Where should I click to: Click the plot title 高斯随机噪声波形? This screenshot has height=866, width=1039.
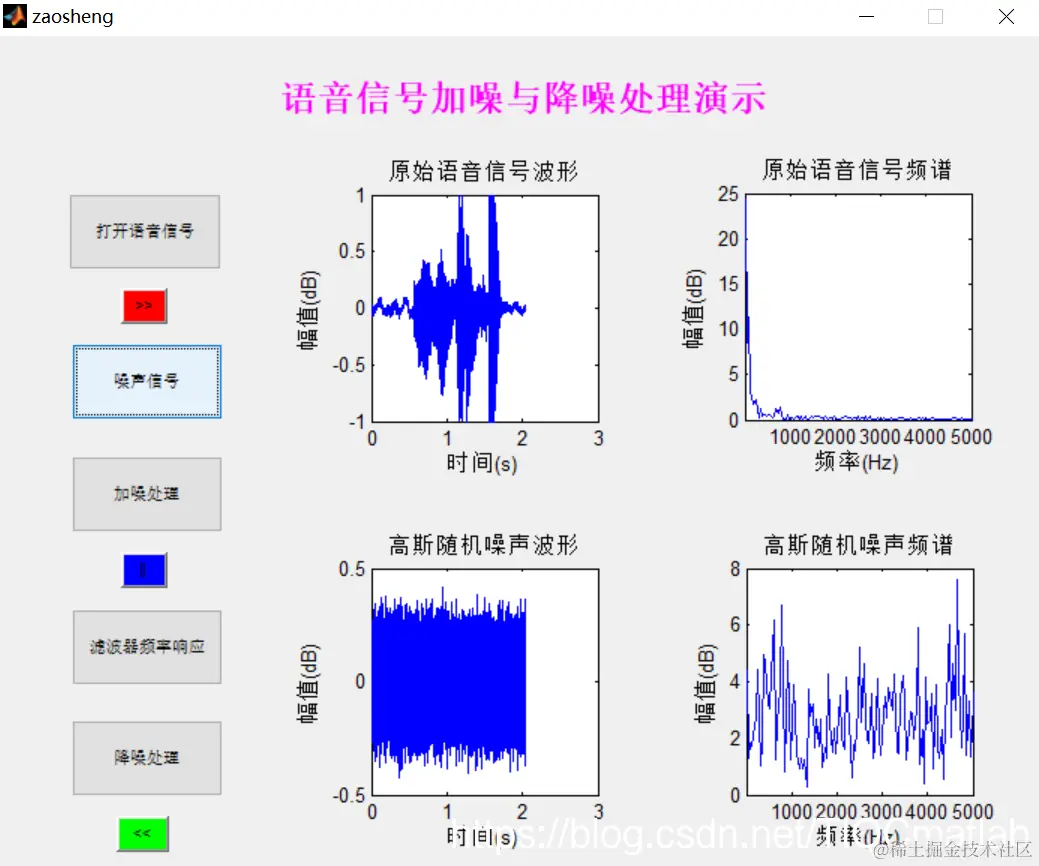pos(483,545)
